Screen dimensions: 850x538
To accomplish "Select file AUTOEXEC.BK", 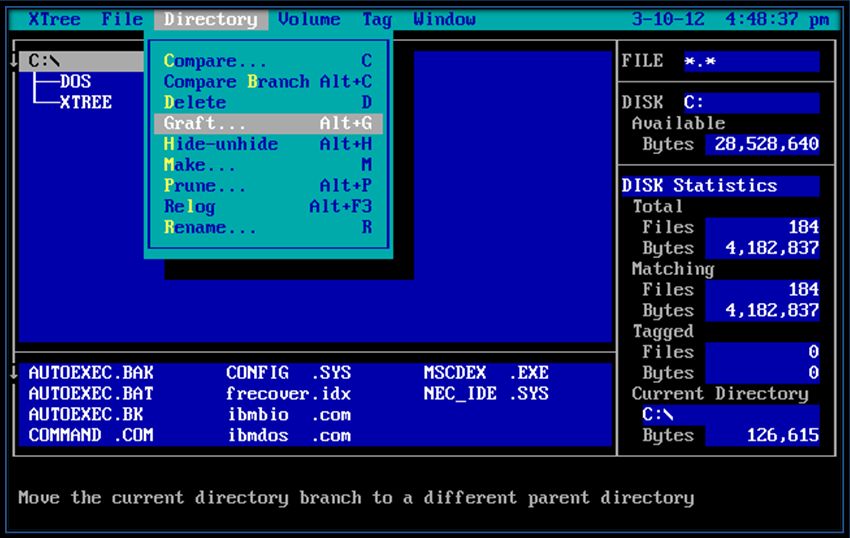I will [86, 414].
